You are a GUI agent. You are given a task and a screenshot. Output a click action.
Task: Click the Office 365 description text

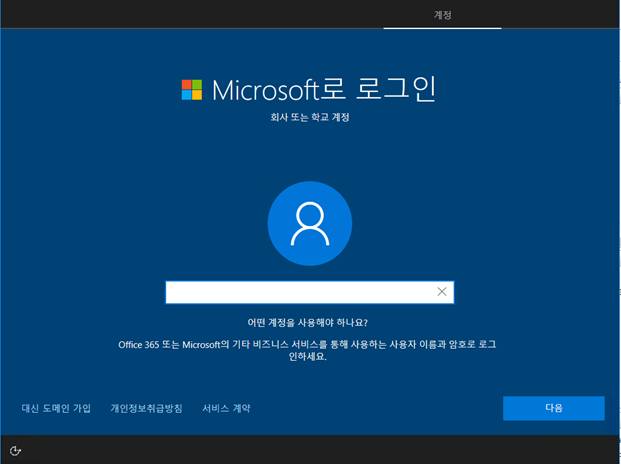[x=307, y=350]
